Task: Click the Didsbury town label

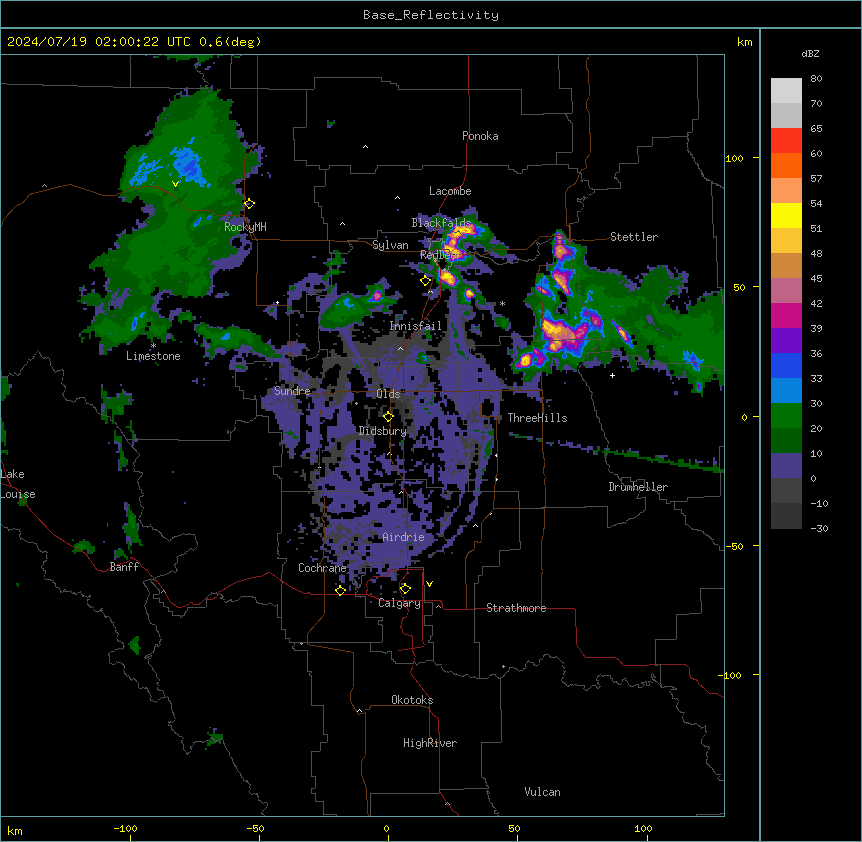Action: point(383,431)
